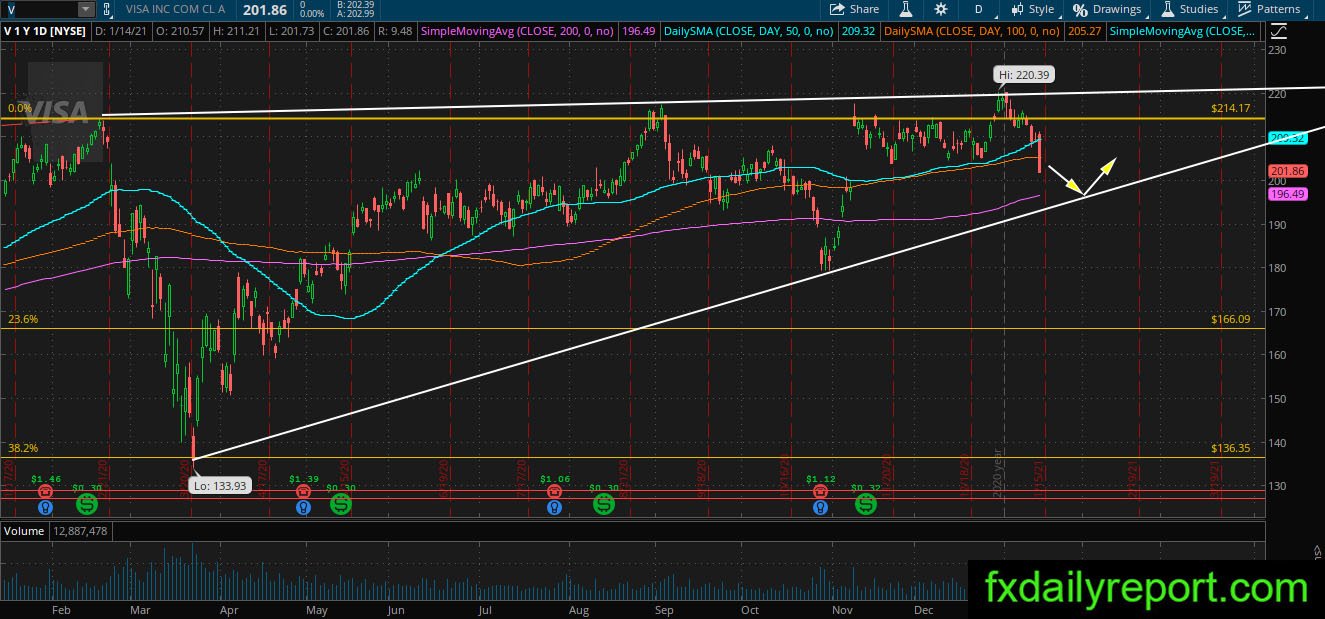The width and height of the screenshot is (1325, 619).
Task: Click the Volume study label
Action: point(23,531)
